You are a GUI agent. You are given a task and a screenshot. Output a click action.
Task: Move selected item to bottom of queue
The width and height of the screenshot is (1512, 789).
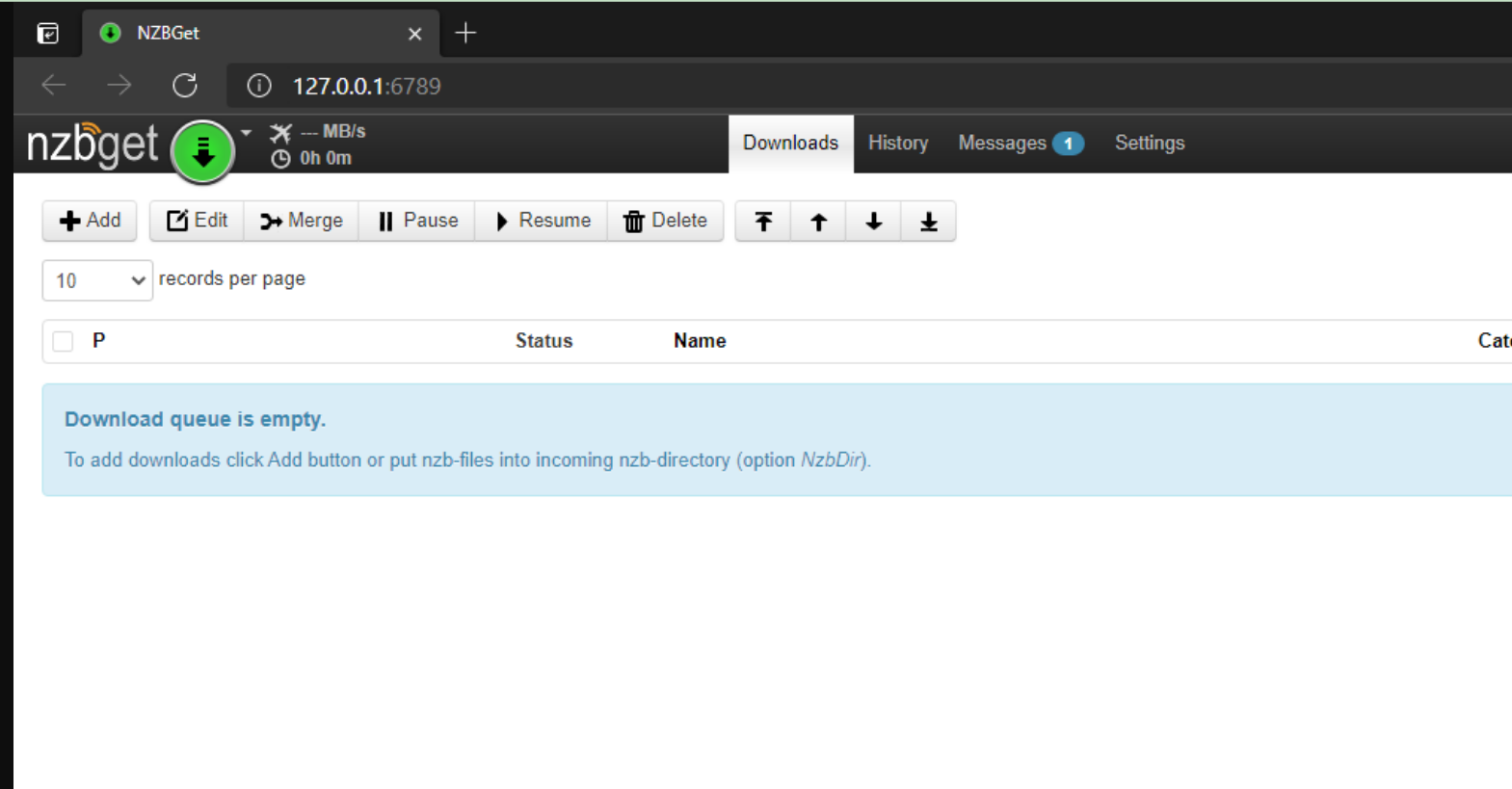pyautogui.click(x=928, y=222)
